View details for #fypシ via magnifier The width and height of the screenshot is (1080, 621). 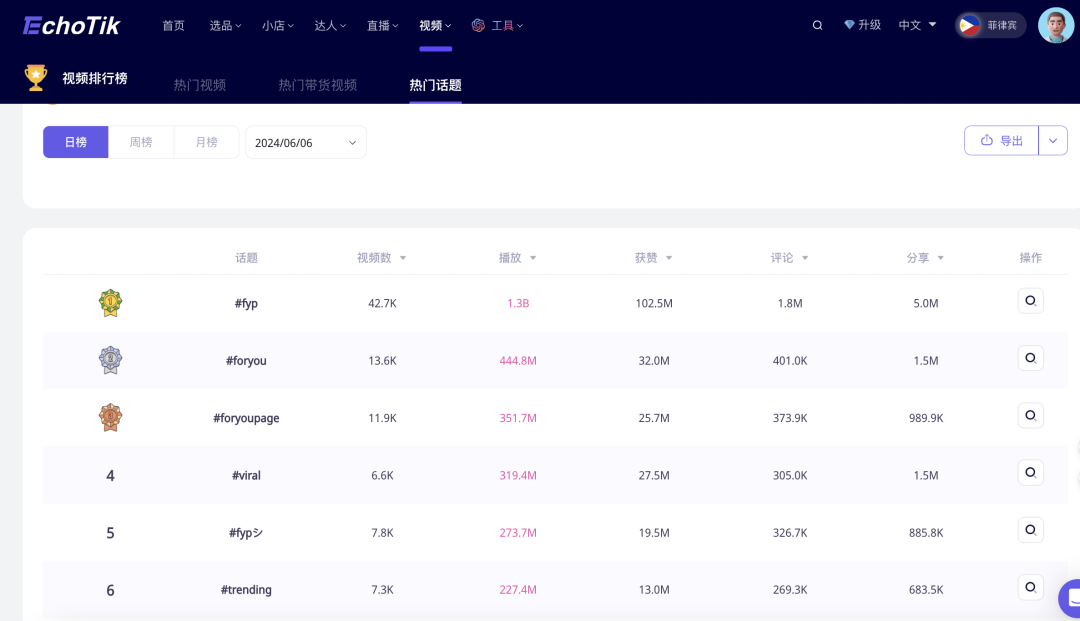(x=1030, y=530)
